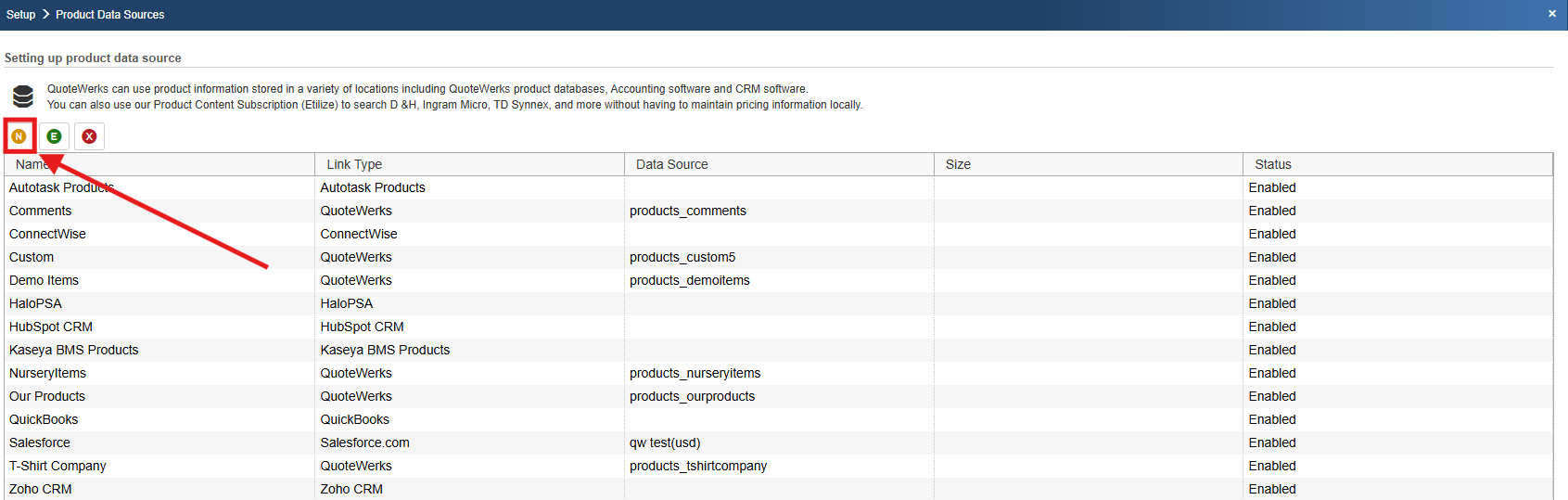Viewport: 1568px width, 500px height.
Task: Close the Product Data Sources window
Action: tap(1551, 14)
